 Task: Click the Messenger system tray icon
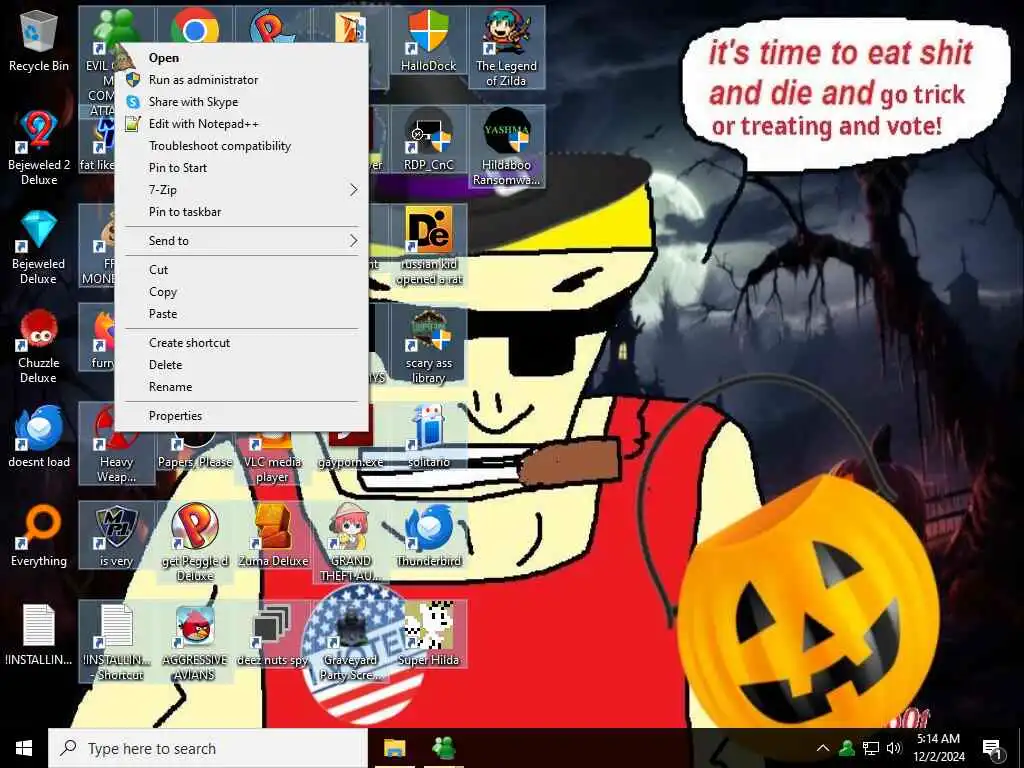tap(847, 748)
